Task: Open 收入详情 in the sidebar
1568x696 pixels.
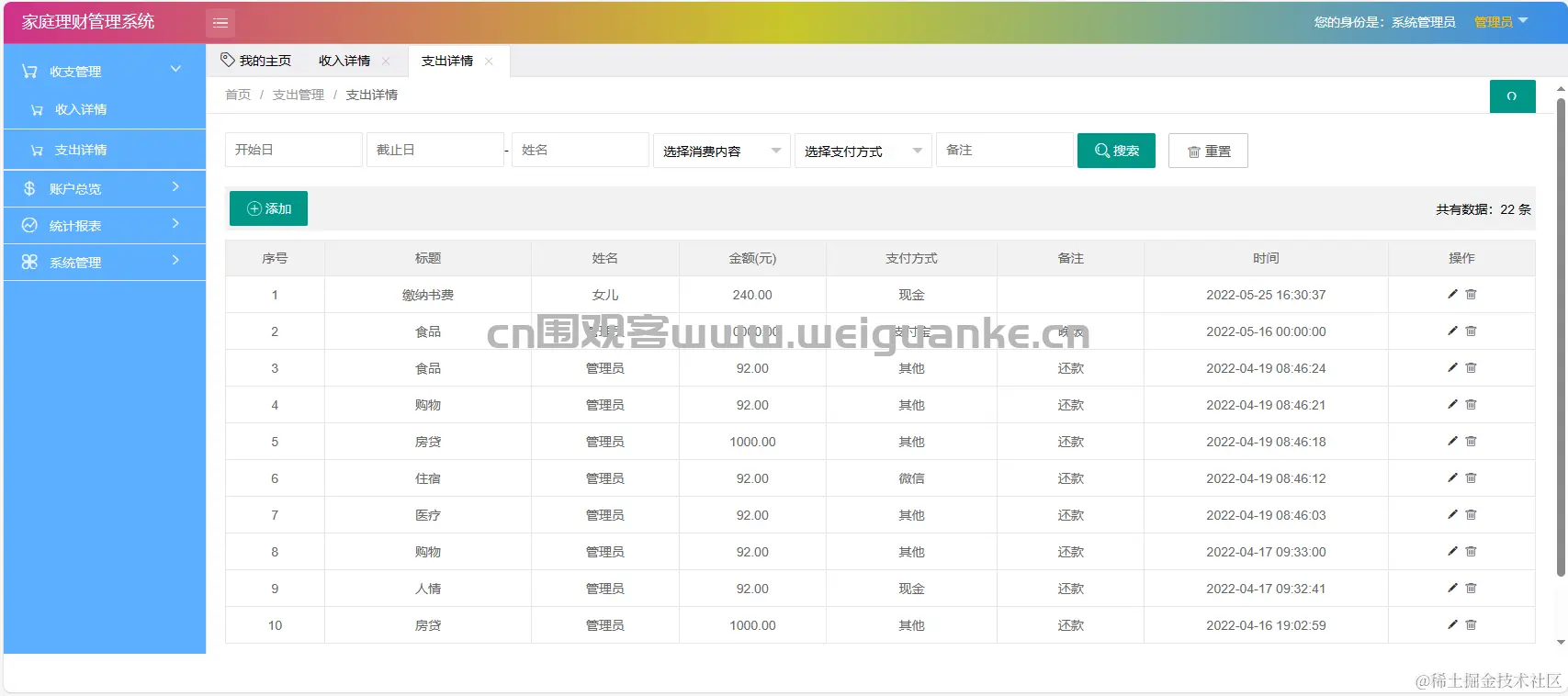Action: 105,109
